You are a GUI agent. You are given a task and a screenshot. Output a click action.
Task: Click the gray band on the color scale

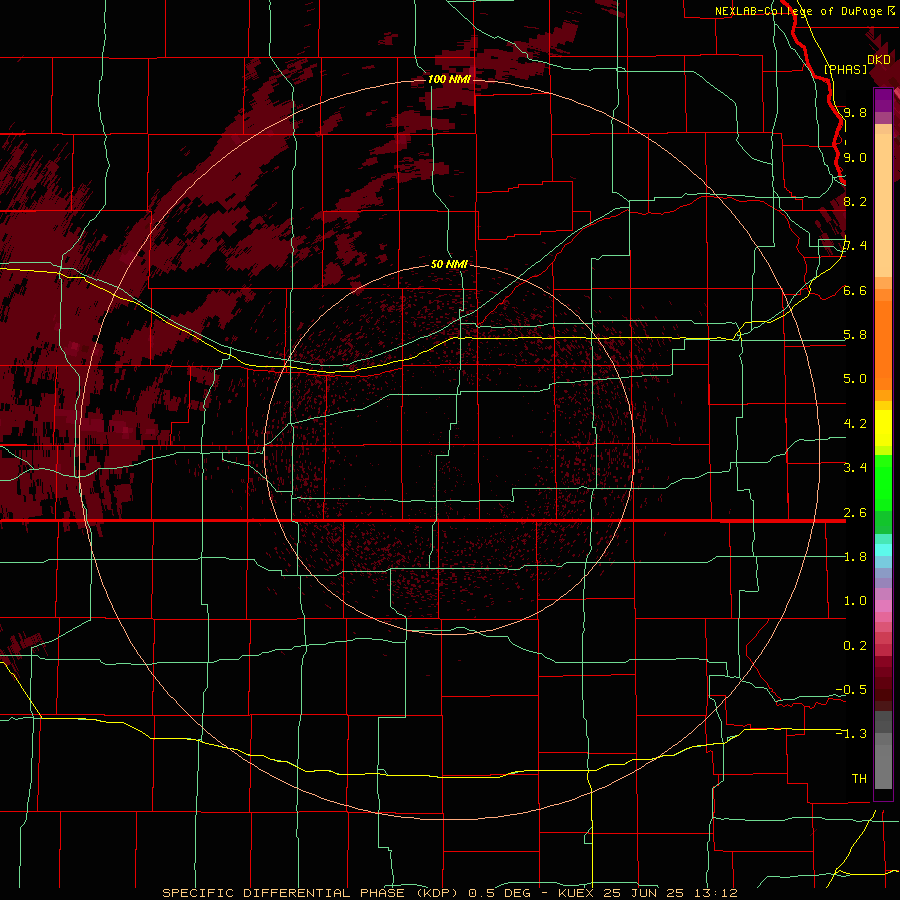pos(883,750)
